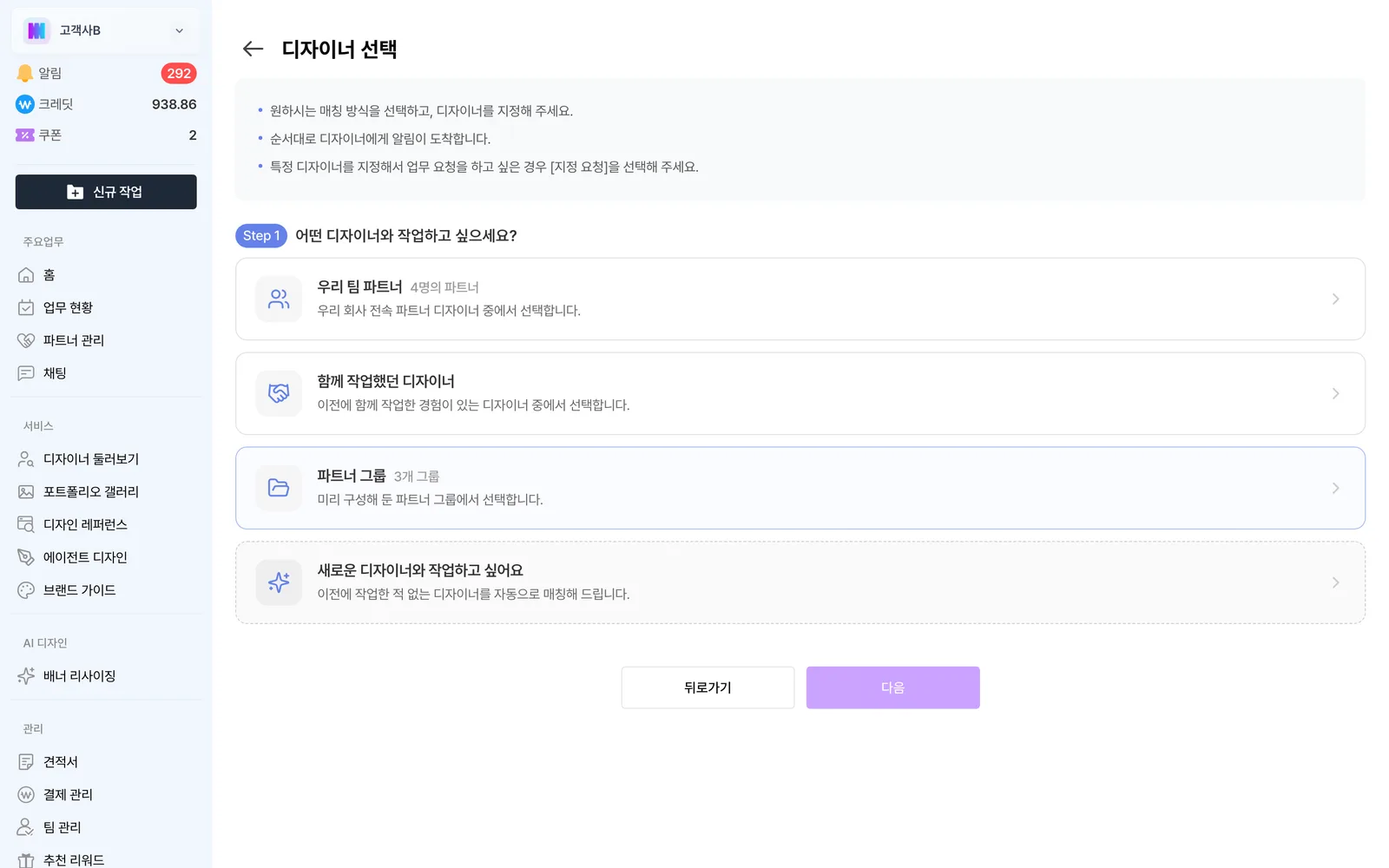Click the 견적서 document icon

coord(26,762)
